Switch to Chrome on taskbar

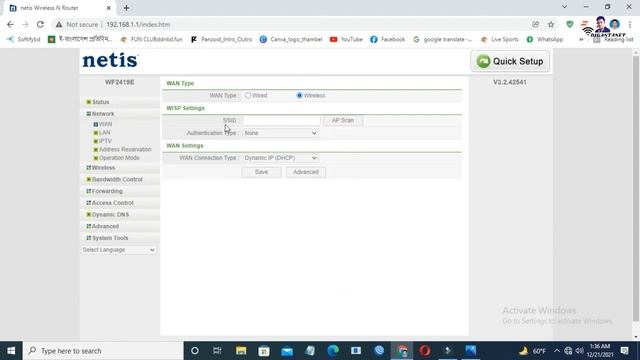[402, 351]
